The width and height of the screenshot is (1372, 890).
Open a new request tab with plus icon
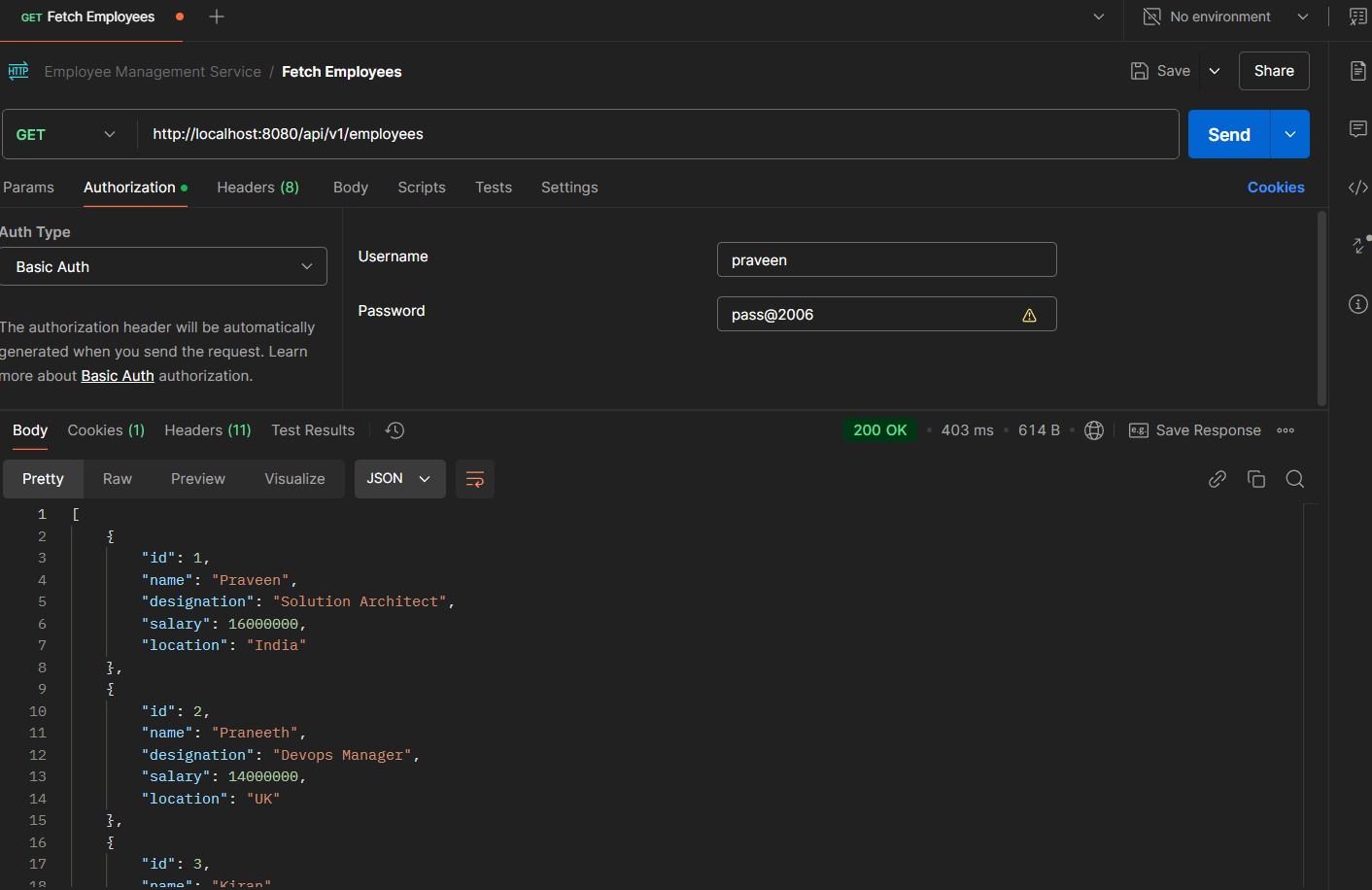(x=217, y=17)
